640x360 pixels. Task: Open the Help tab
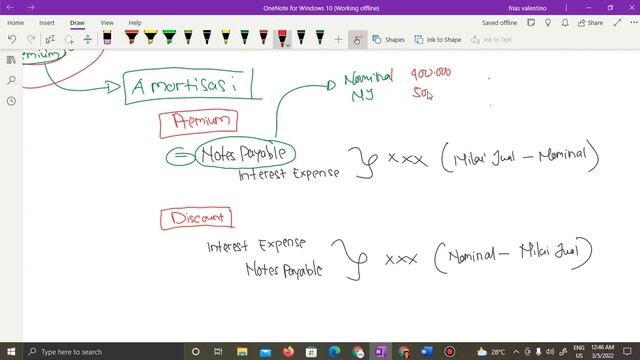pyautogui.click(x=135, y=23)
